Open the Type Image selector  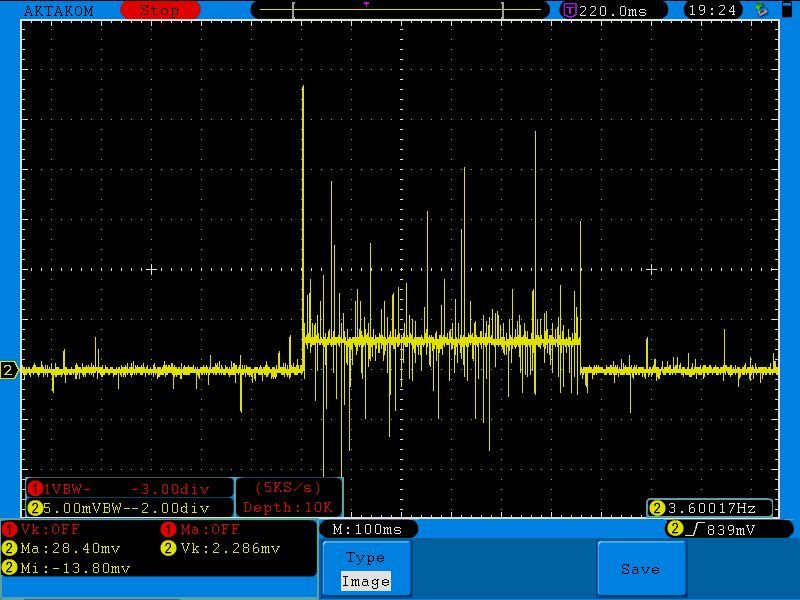pyautogui.click(x=365, y=569)
